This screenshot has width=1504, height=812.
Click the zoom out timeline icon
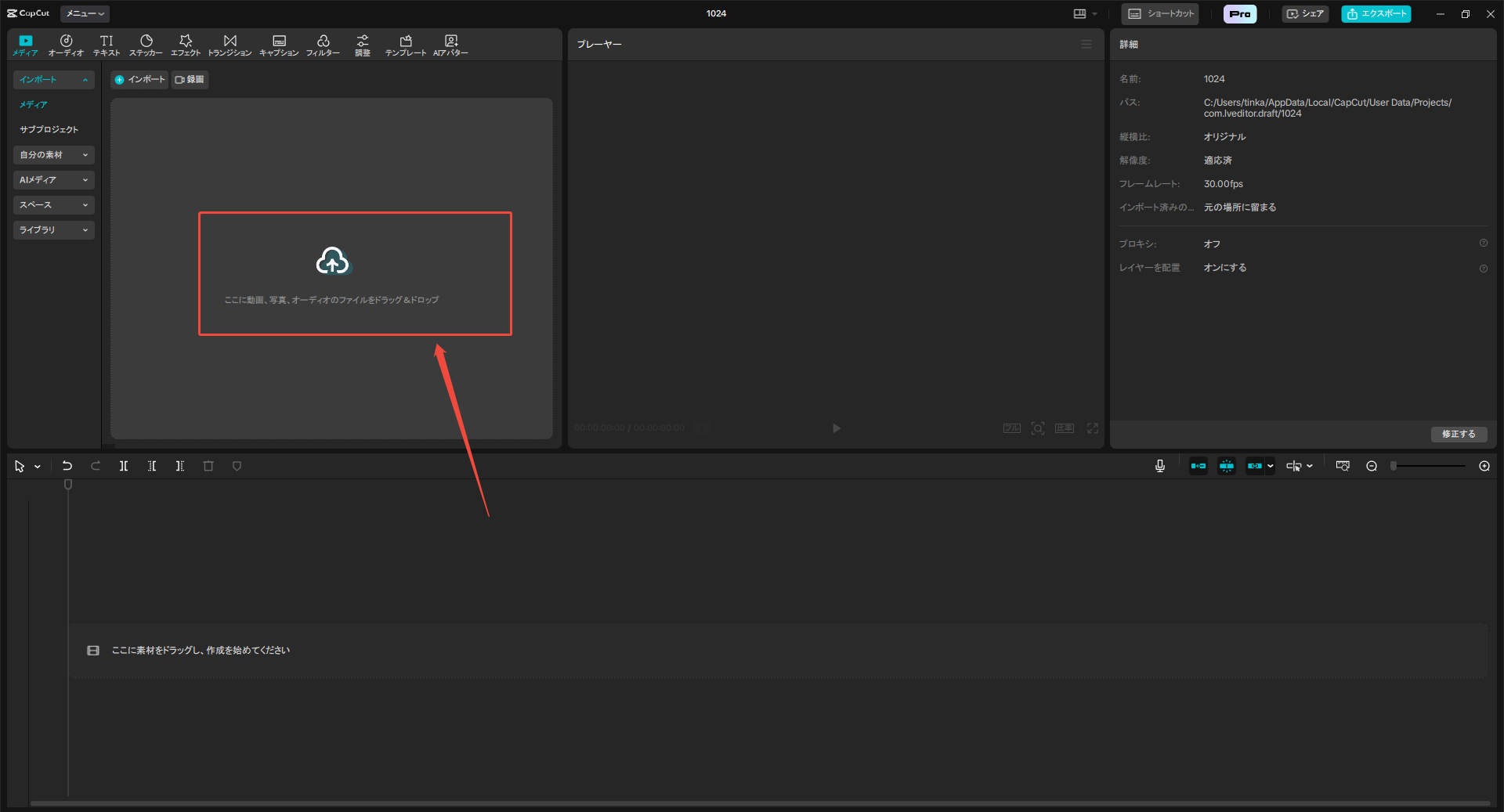(1372, 466)
